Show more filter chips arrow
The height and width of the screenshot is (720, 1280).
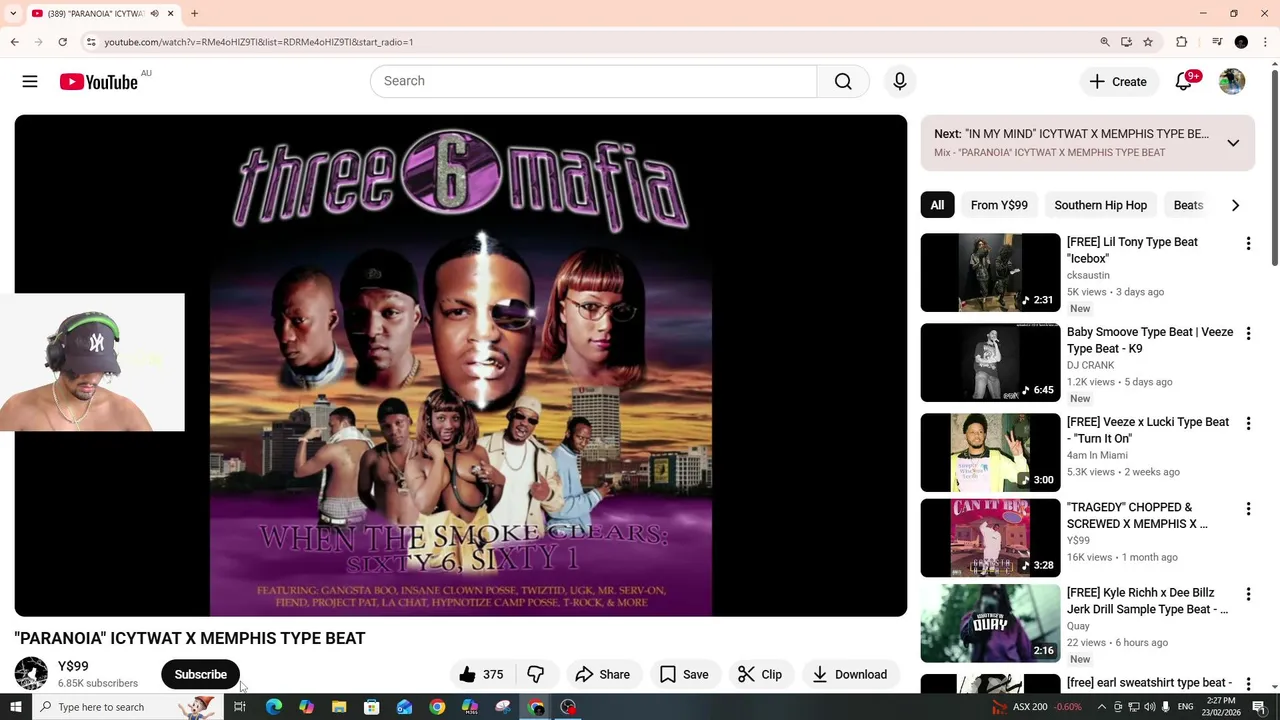pos(1235,205)
